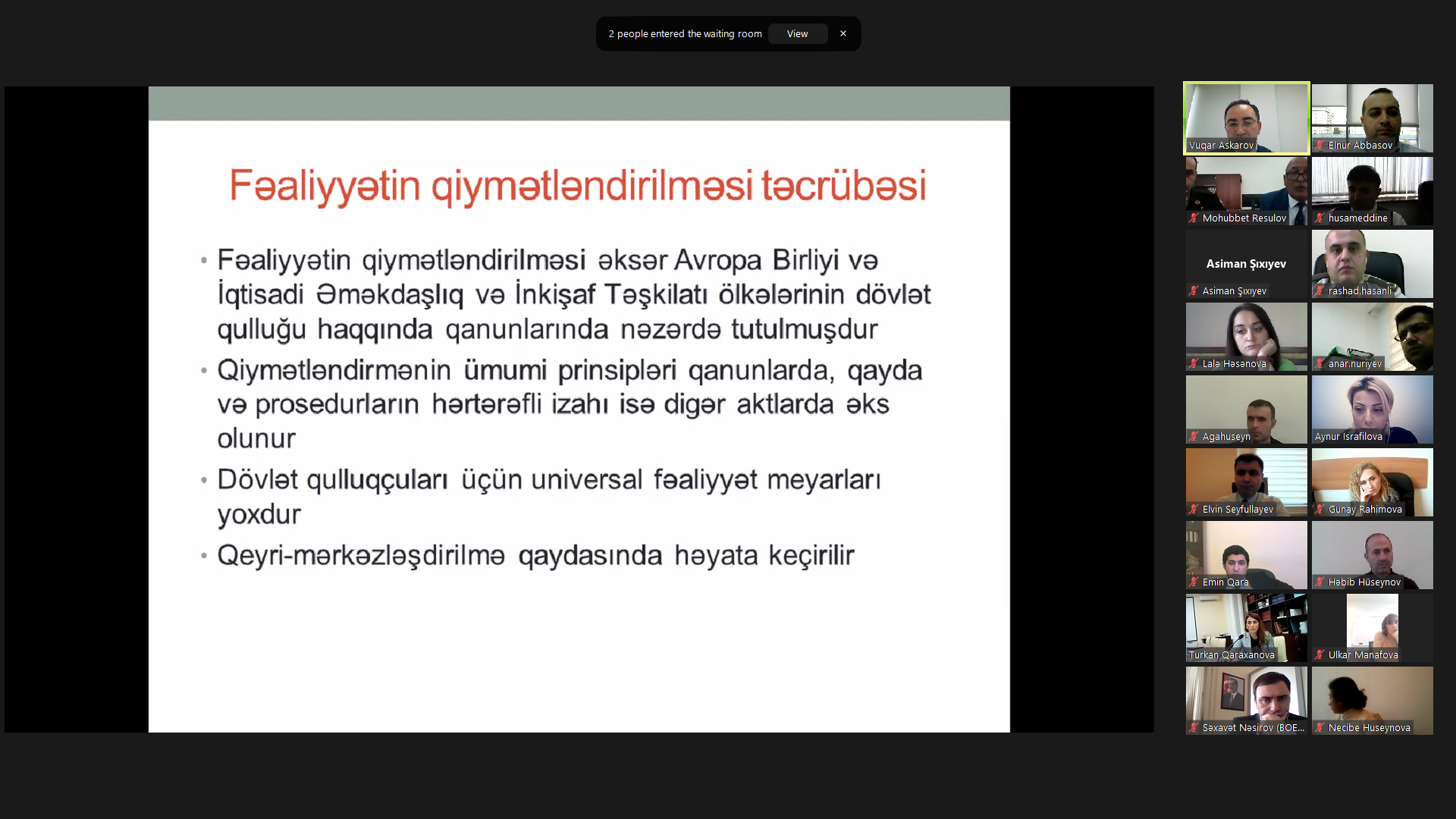Select Asiman Şıxıyev's participant tile
Screen dimensions: 1456x819
point(1246,264)
